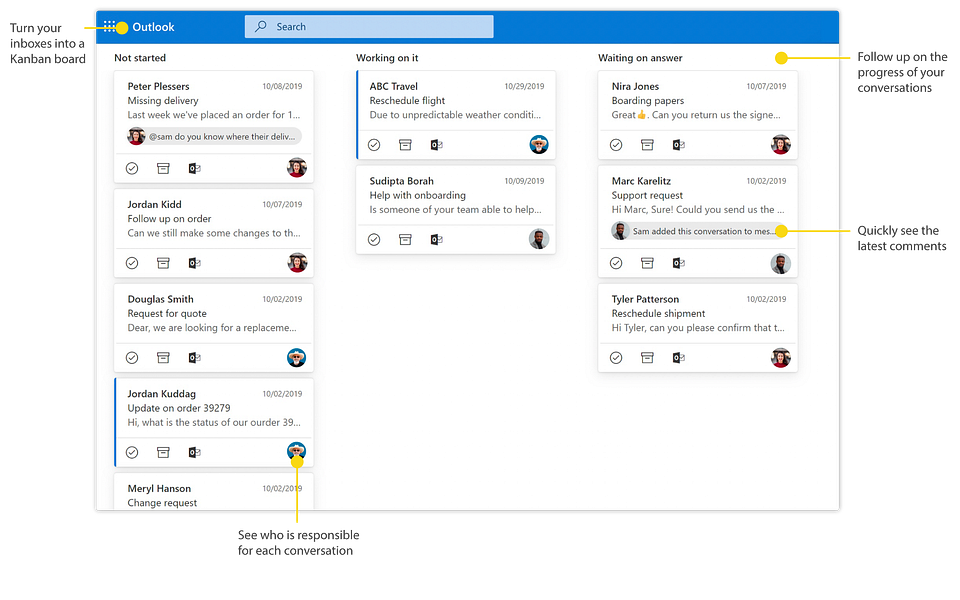Click sender name Meryl Hanson
The height and width of the screenshot is (600, 960).
159,489
